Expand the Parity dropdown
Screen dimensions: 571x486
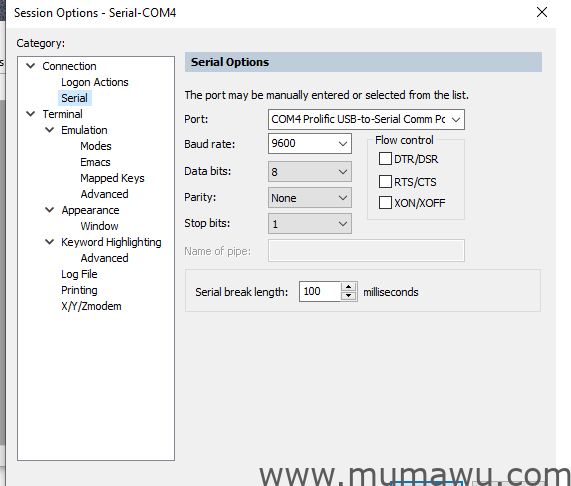(x=310, y=198)
